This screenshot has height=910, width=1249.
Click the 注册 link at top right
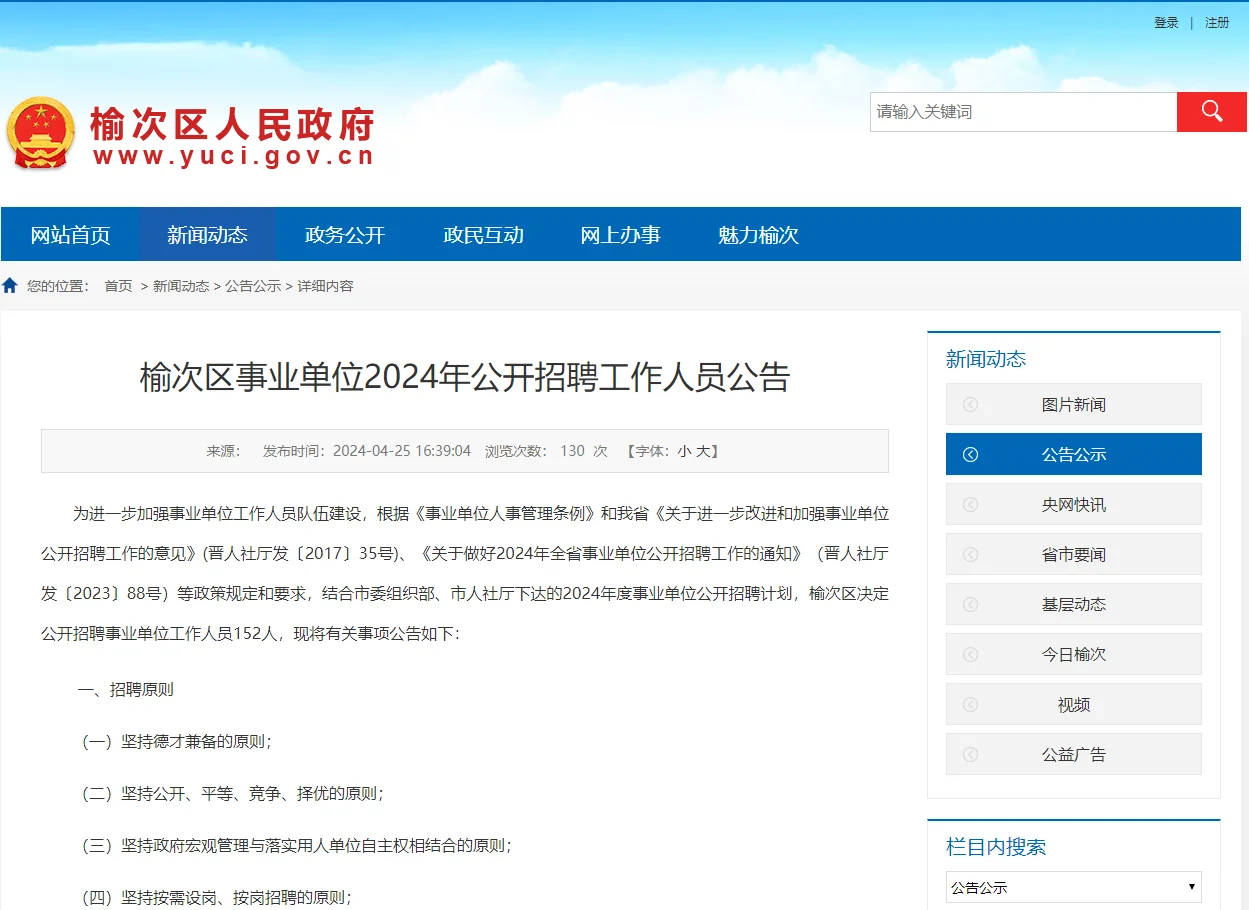point(1217,21)
